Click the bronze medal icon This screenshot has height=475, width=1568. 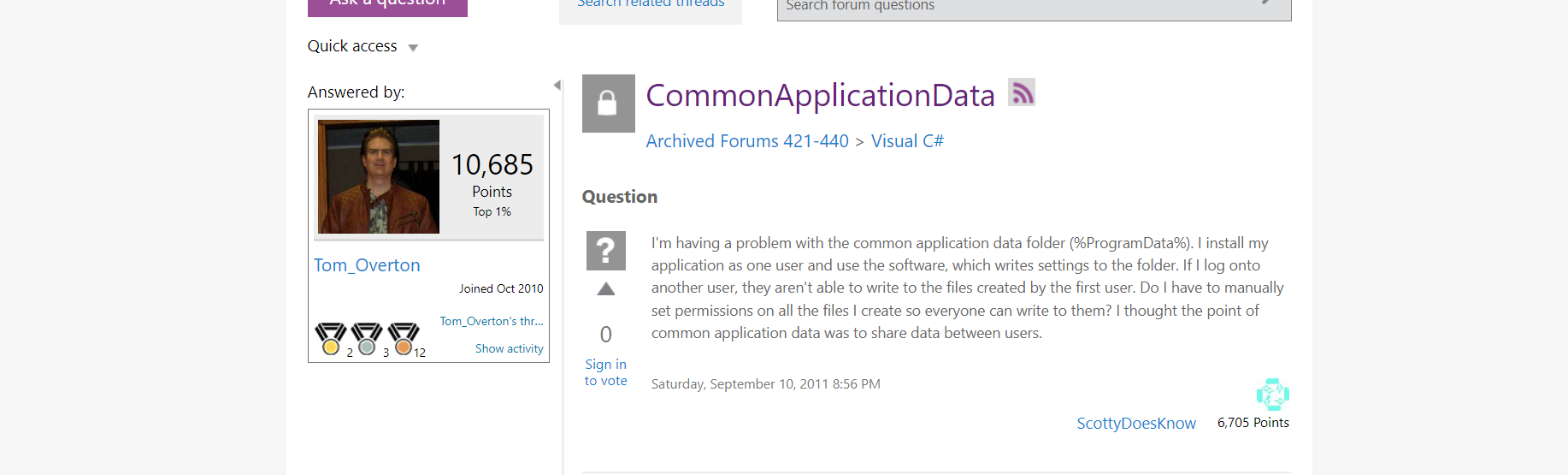pos(404,339)
